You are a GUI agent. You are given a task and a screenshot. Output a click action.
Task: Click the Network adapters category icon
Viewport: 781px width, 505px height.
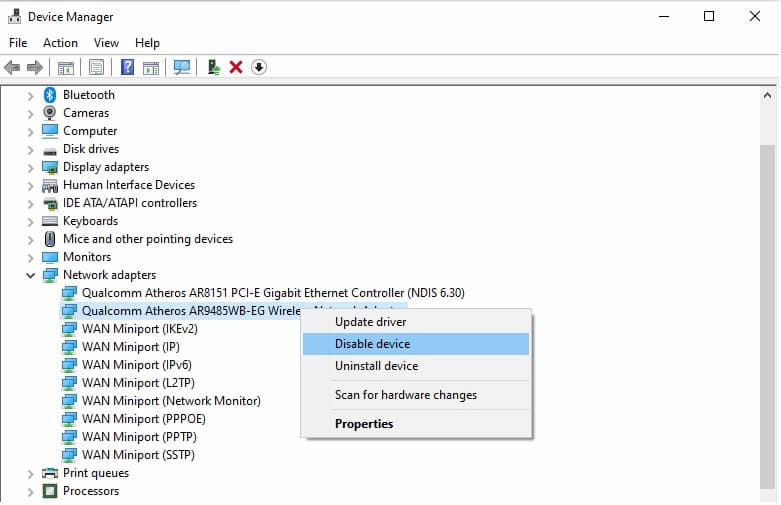click(50, 275)
